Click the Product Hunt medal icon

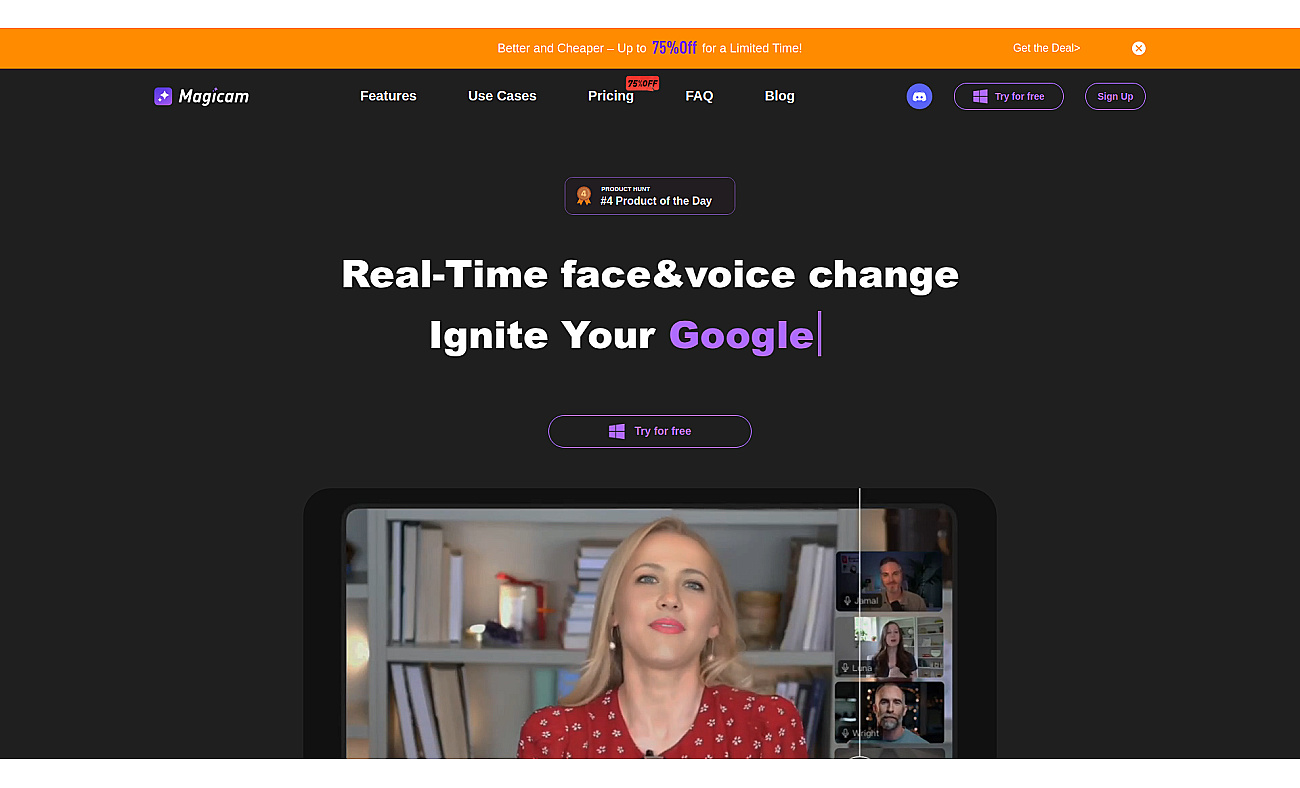point(584,196)
